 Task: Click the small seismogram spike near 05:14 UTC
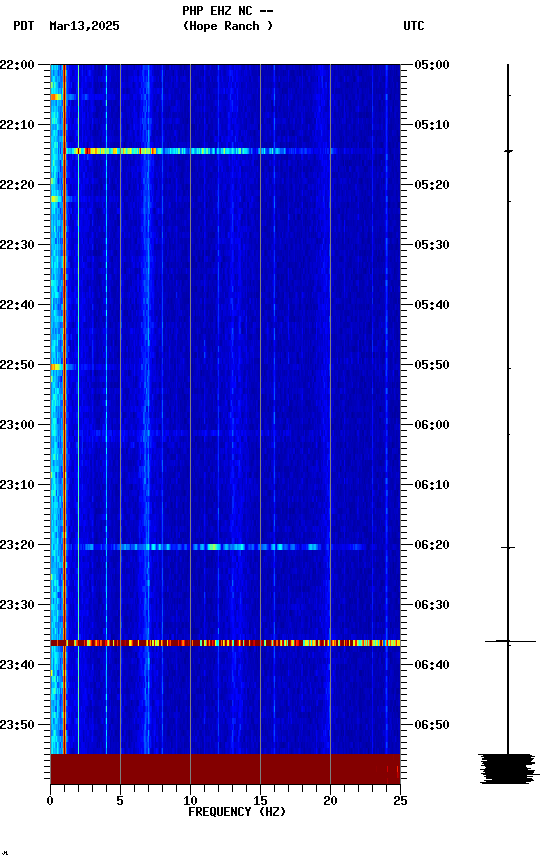508,151
